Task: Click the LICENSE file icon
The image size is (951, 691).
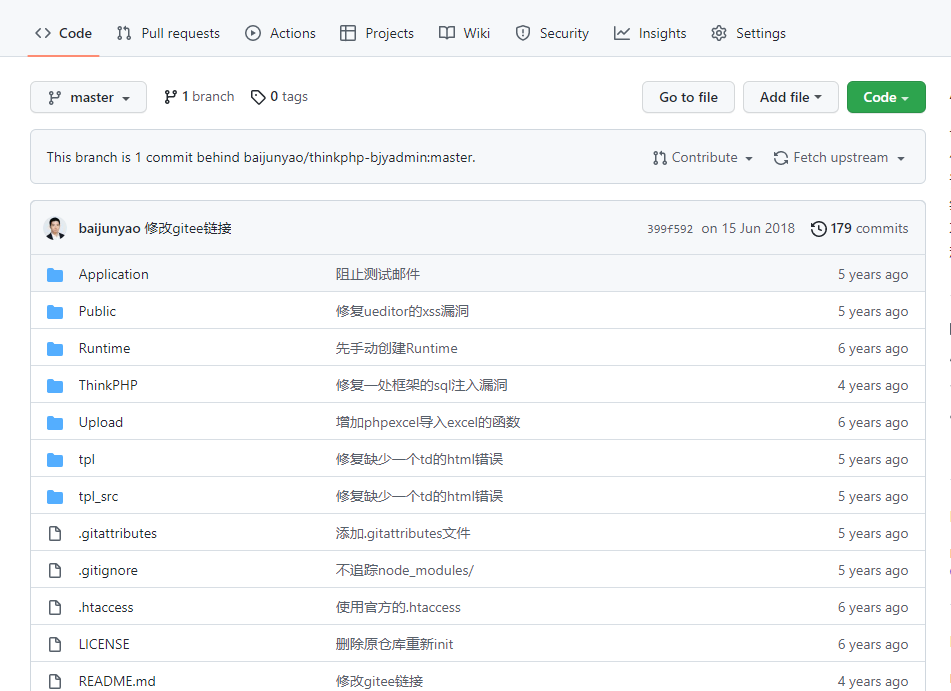Action: click(55, 644)
